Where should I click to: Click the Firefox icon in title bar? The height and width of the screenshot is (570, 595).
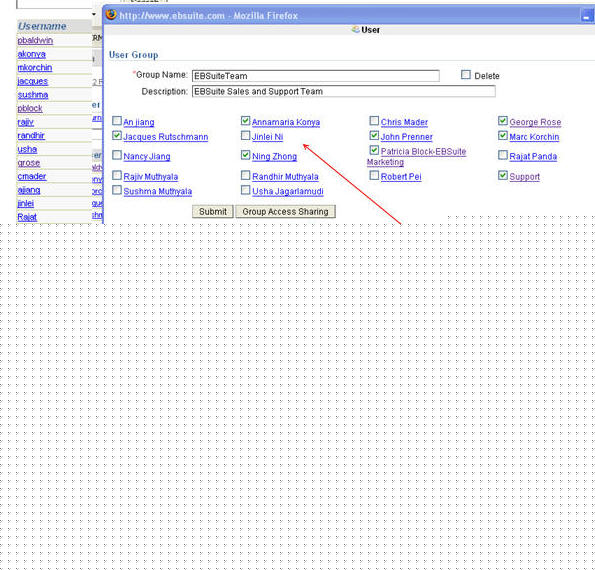coord(111,15)
